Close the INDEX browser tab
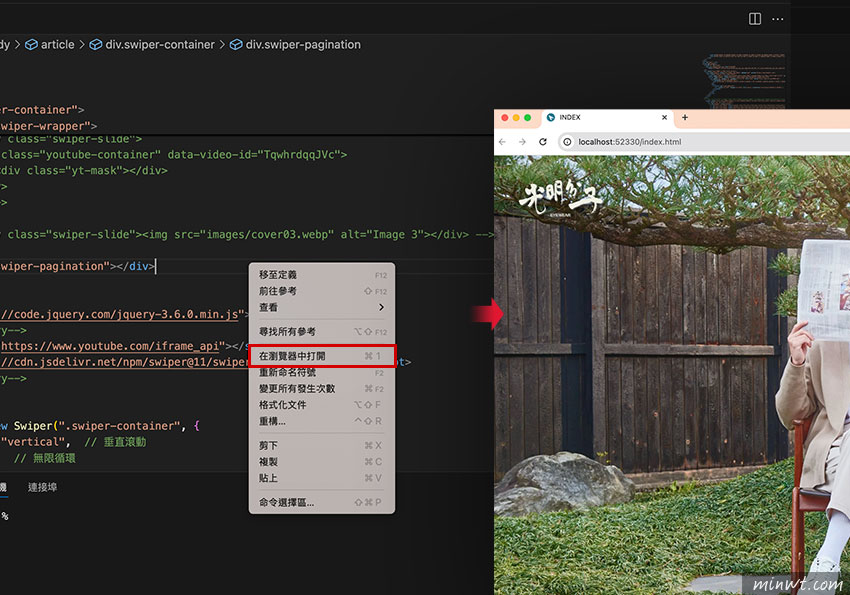Viewport: 850px width, 595px height. pyautogui.click(x=665, y=118)
